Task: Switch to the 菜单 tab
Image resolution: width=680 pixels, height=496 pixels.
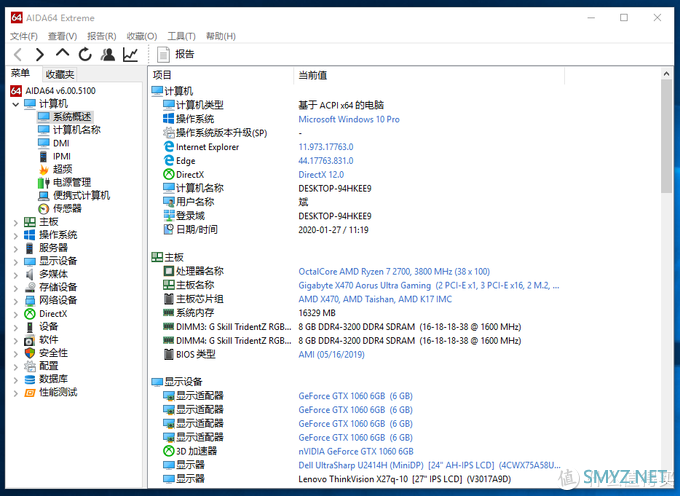Action: click(x=20, y=73)
